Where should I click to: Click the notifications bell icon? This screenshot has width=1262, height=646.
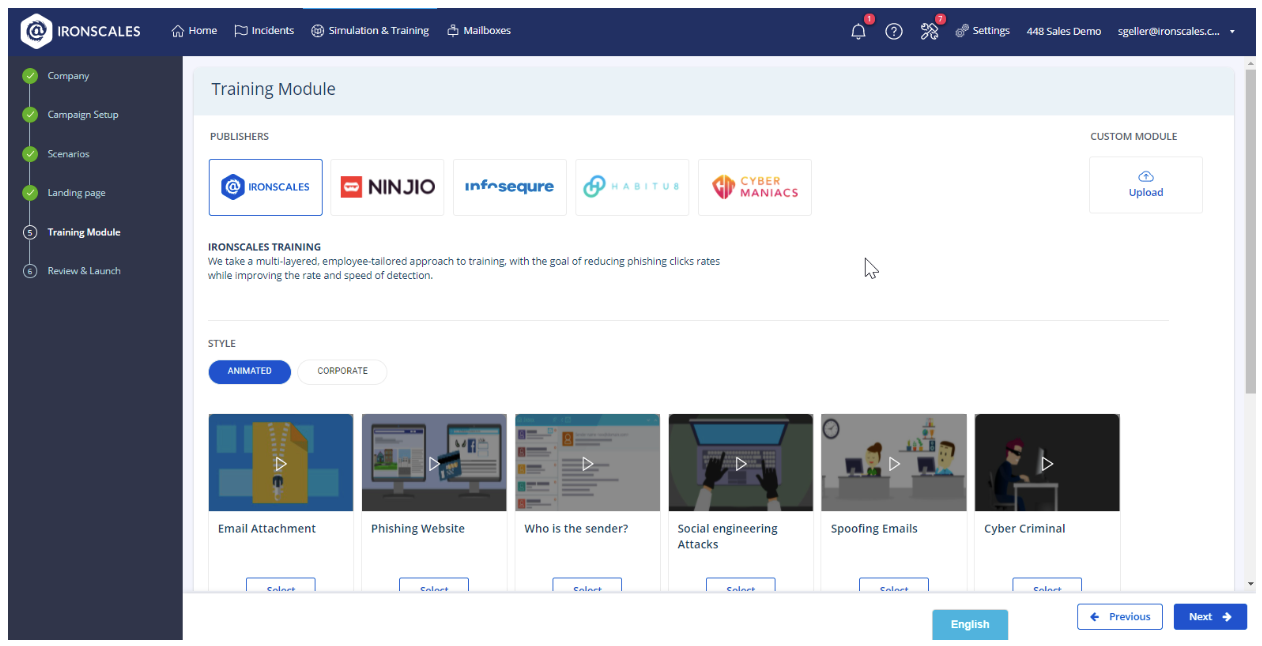click(x=858, y=31)
